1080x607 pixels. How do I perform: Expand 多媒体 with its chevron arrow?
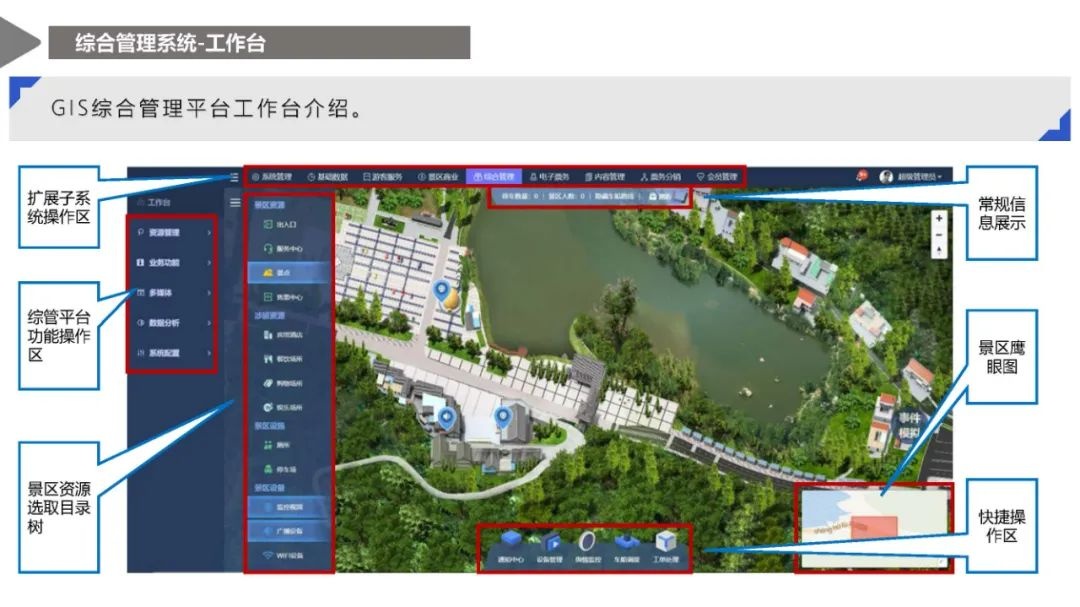coord(209,293)
